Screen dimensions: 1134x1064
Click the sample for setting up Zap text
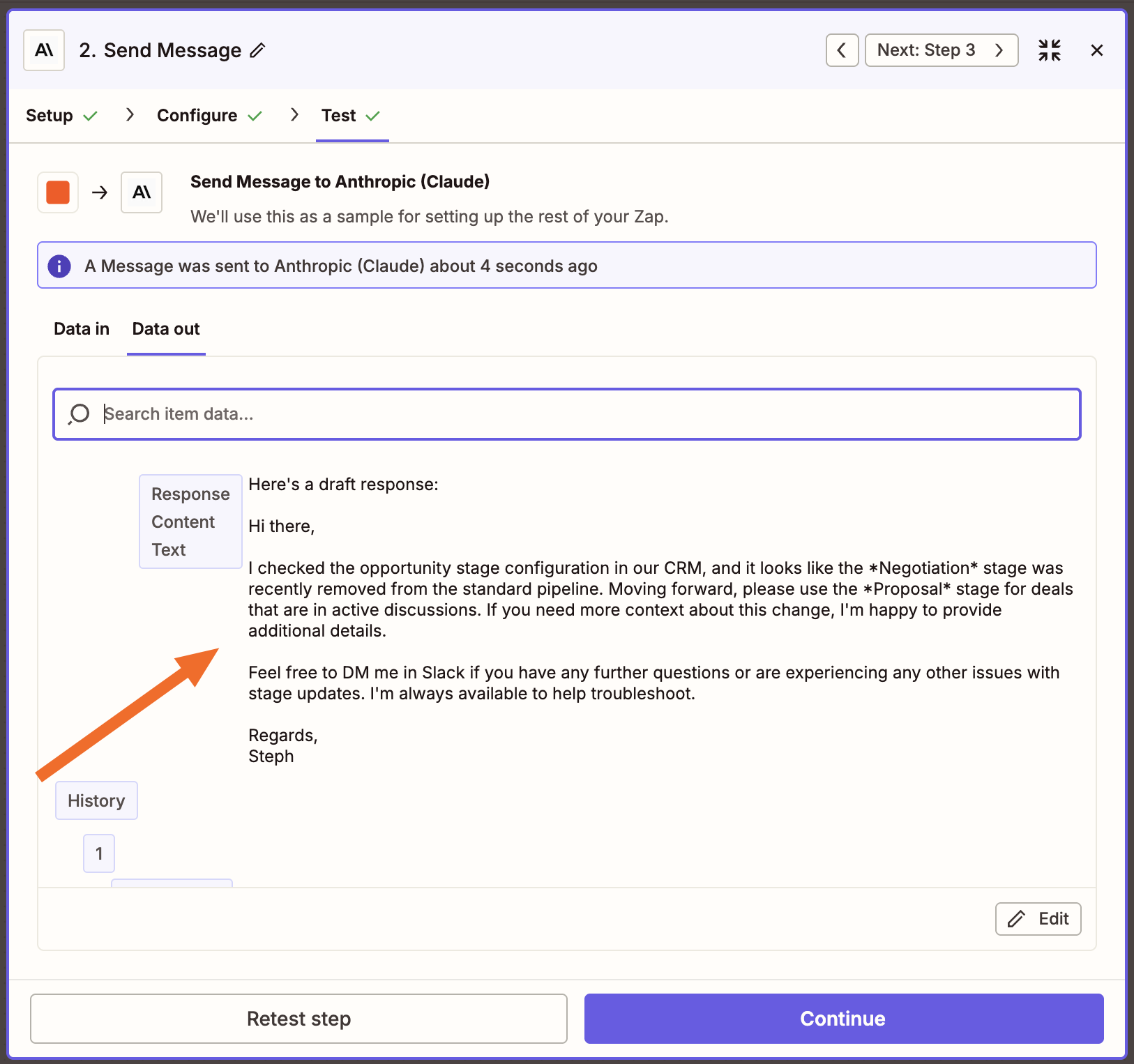point(430,217)
